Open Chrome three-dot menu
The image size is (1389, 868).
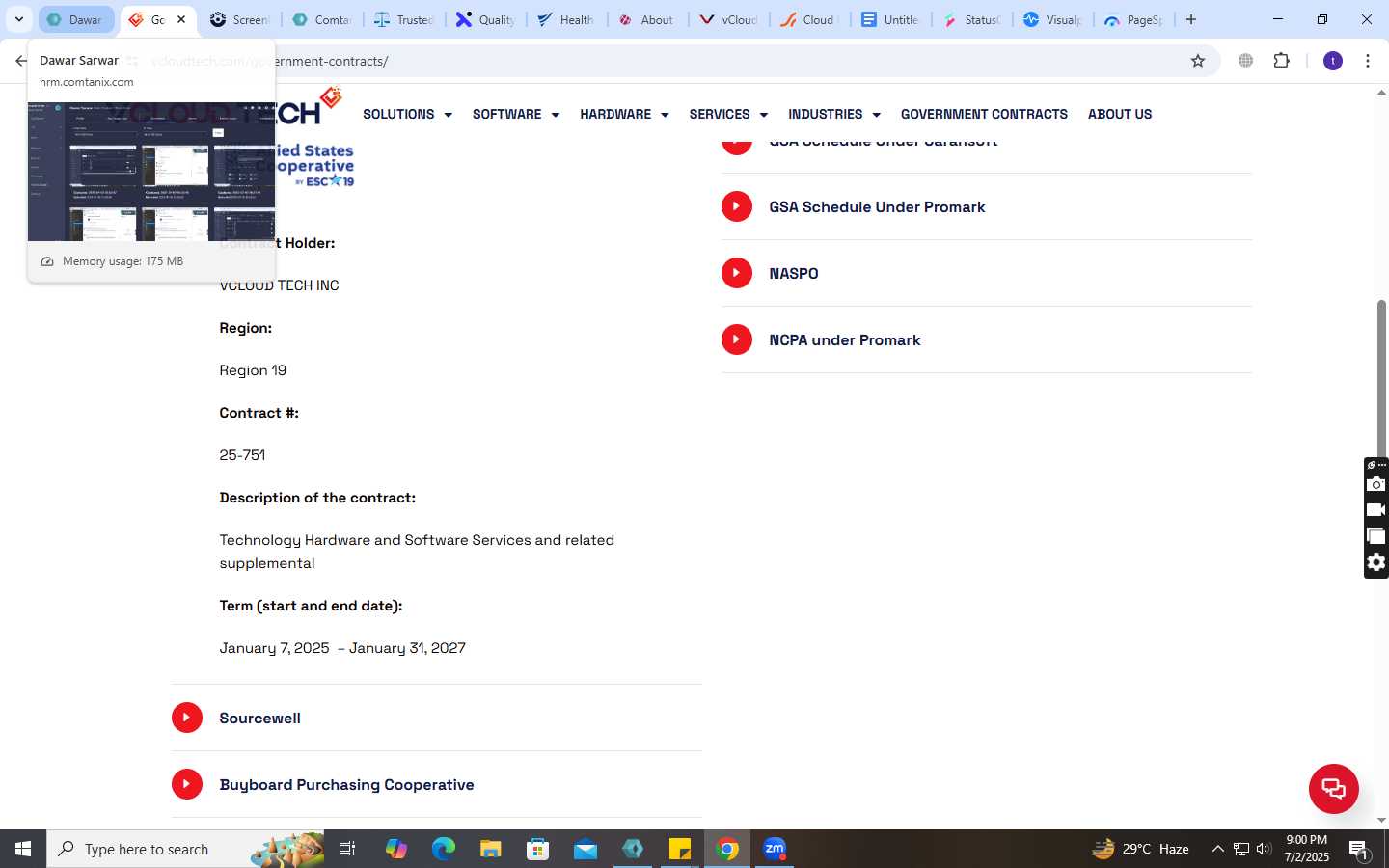[x=1368, y=61]
